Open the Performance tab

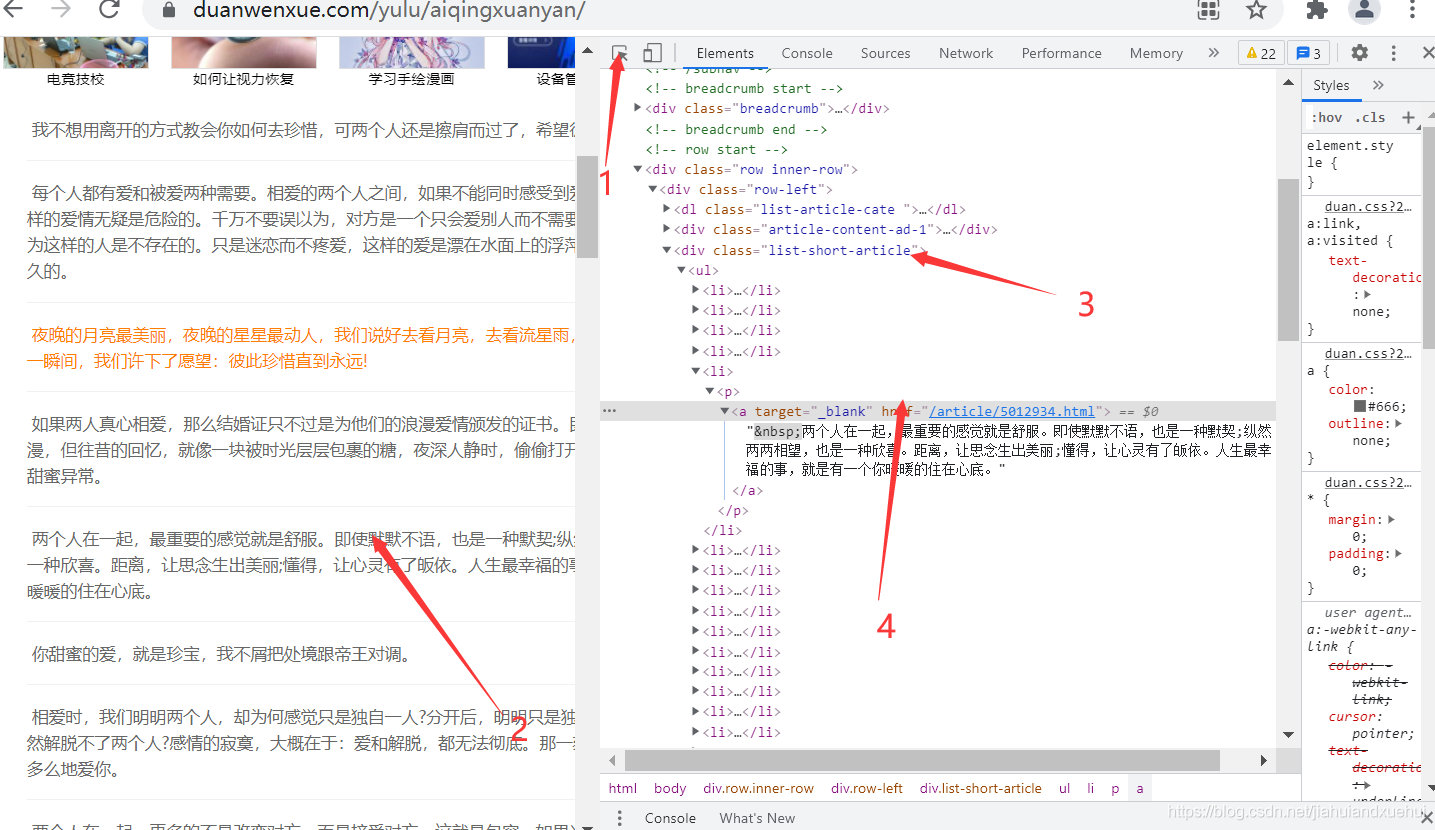1061,53
